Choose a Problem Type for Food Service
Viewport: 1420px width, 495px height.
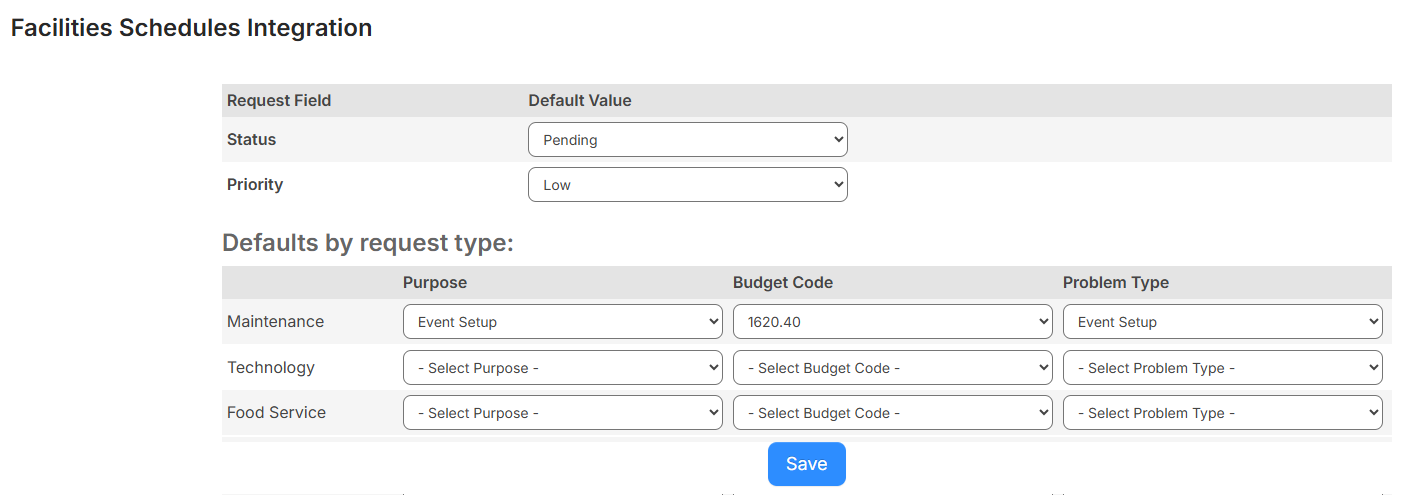click(x=1222, y=413)
